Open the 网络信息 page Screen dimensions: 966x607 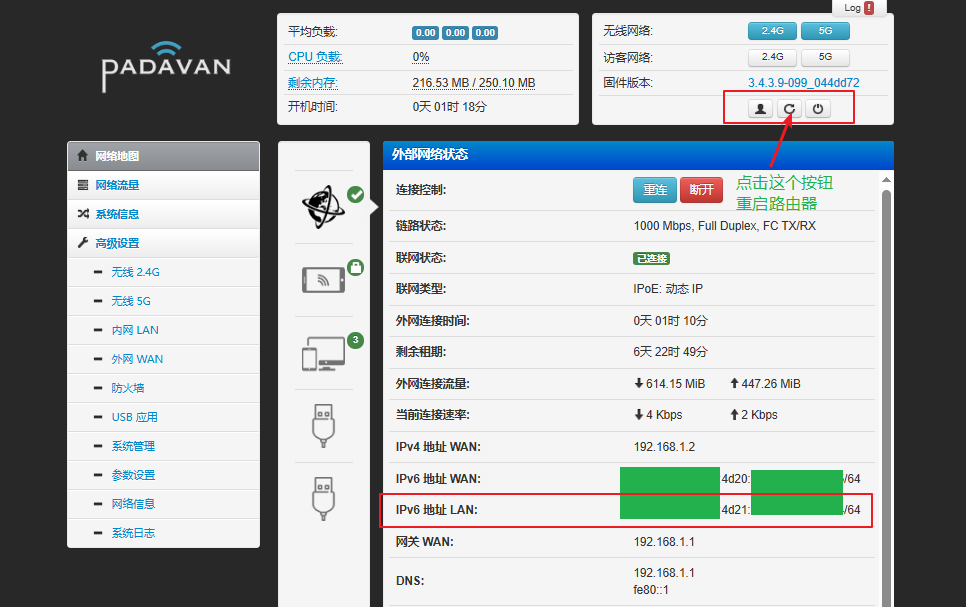pos(163,503)
